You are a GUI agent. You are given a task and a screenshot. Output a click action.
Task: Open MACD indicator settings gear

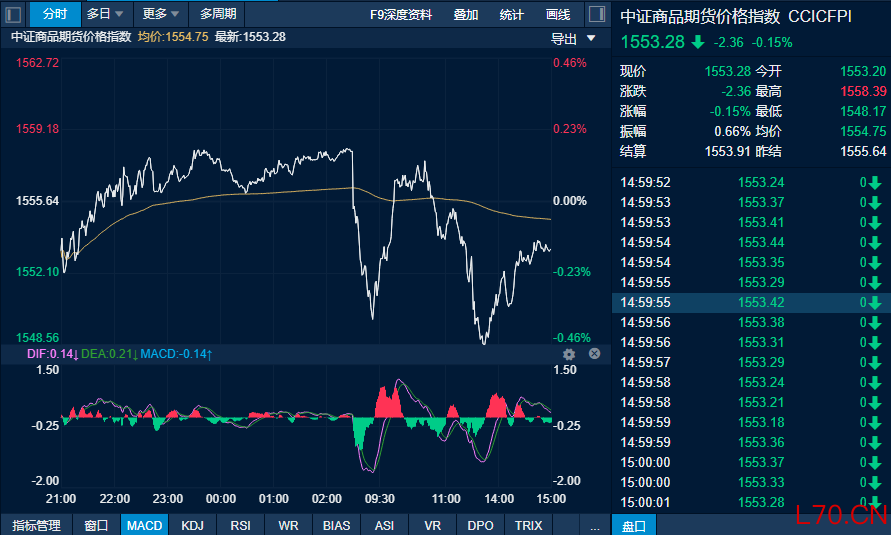click(569, 354)
